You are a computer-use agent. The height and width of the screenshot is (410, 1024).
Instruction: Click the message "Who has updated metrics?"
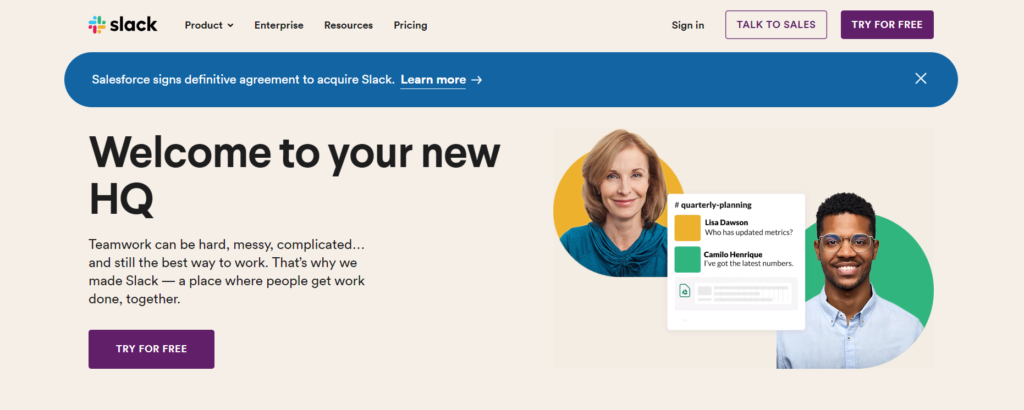tap(749, 232)
